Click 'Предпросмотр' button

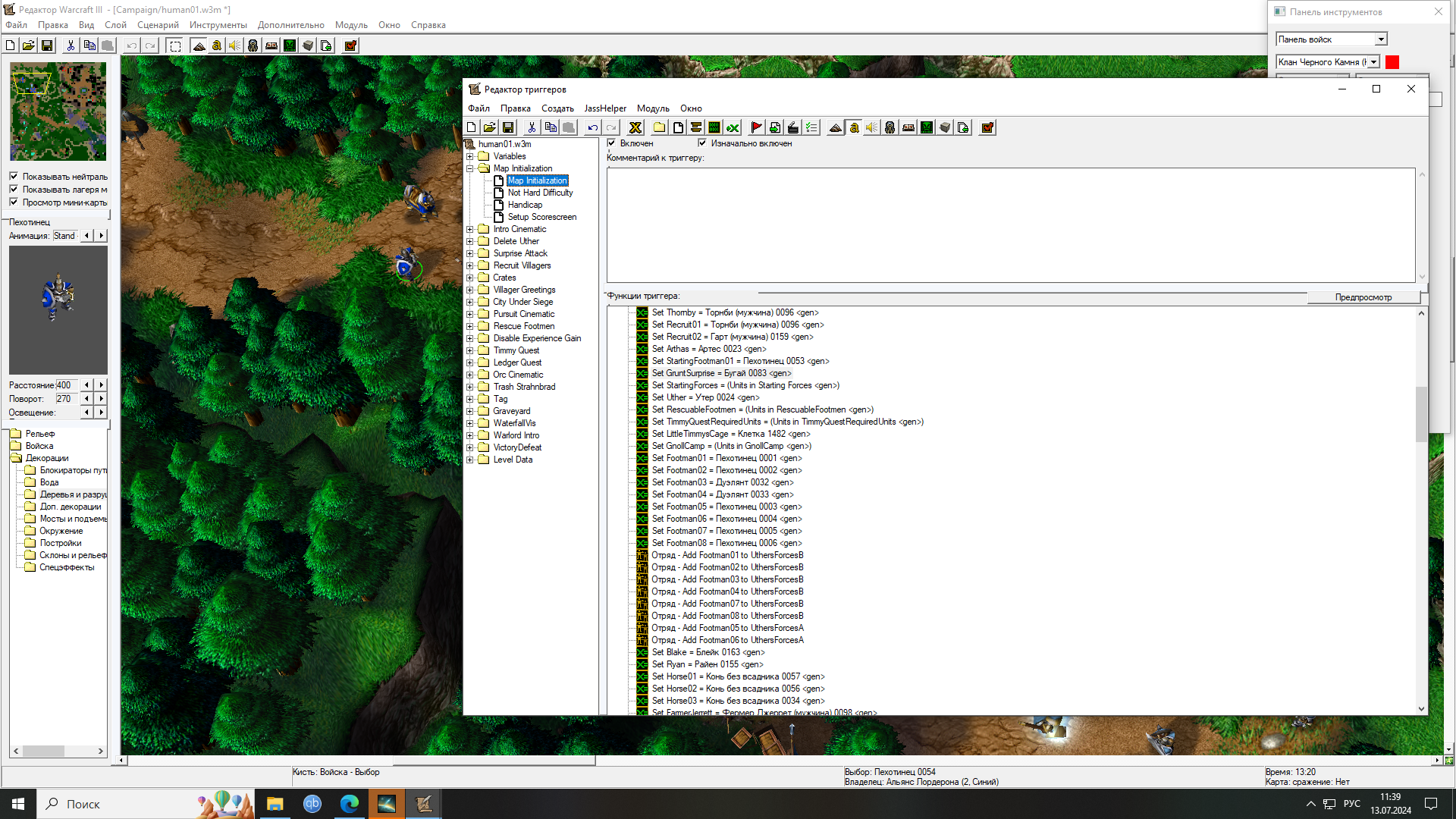point(1363,297)
